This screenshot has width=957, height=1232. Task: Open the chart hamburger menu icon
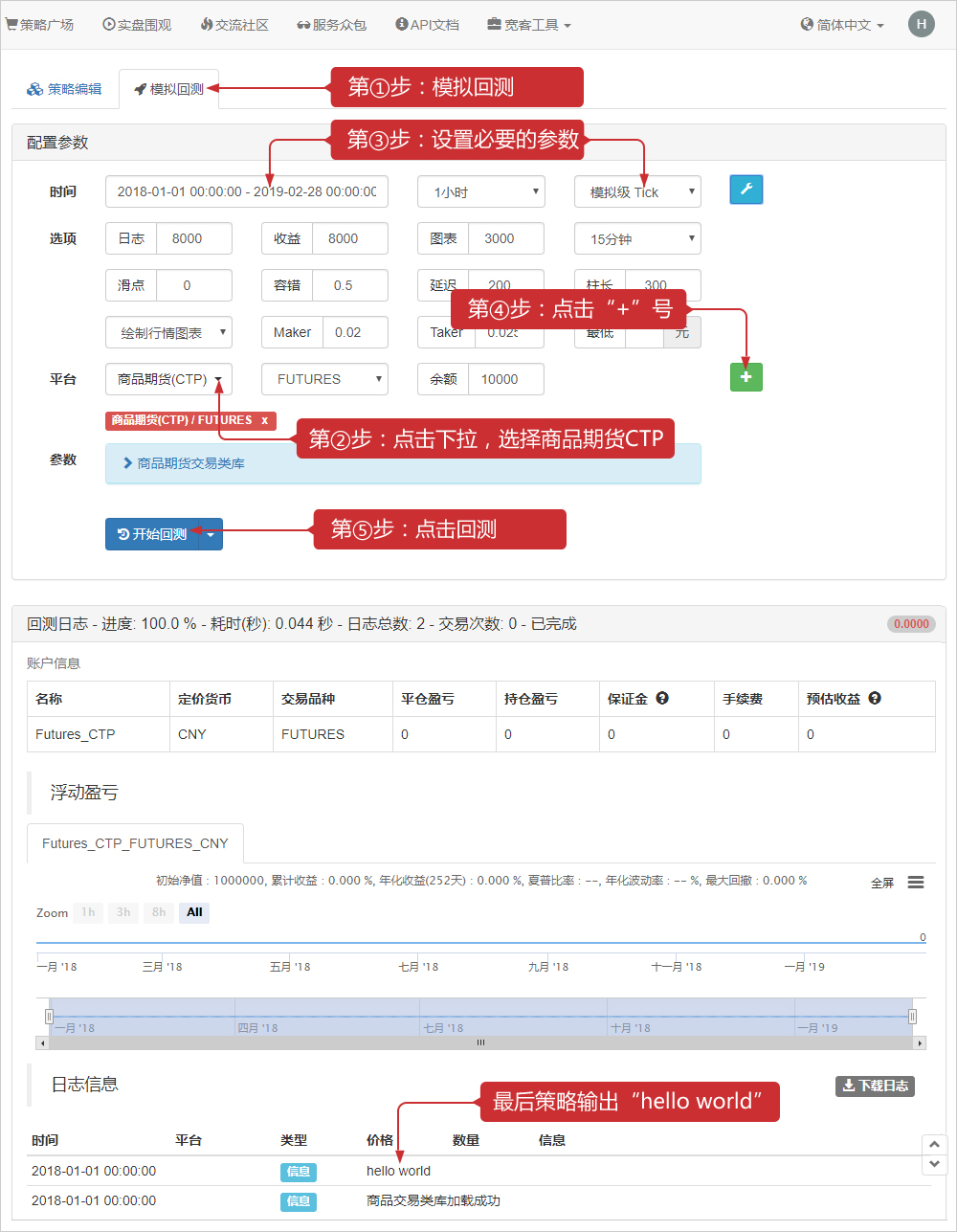tap(916, 883)
